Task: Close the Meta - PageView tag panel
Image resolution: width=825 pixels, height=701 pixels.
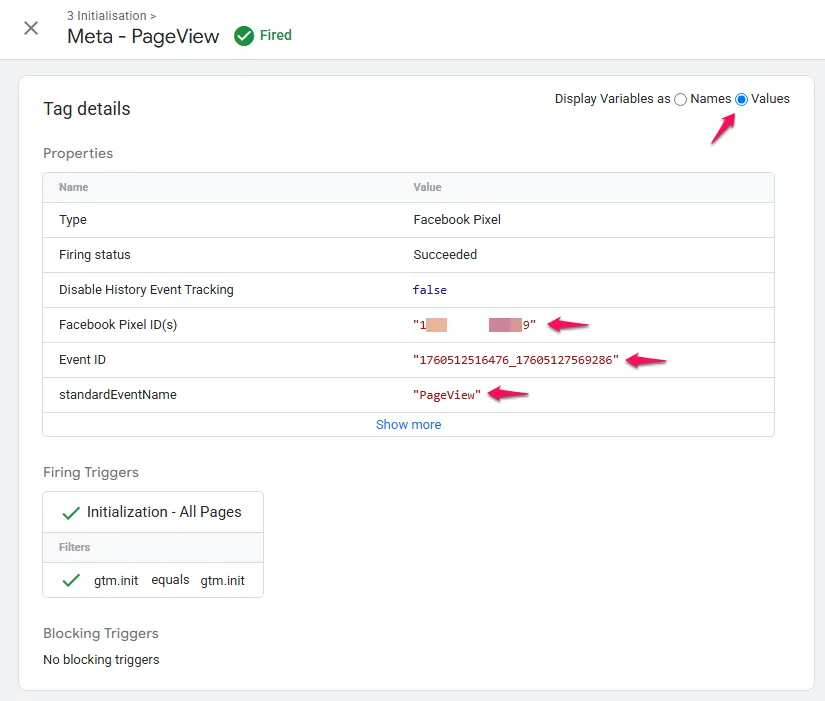Action: (x=31, y=28)
